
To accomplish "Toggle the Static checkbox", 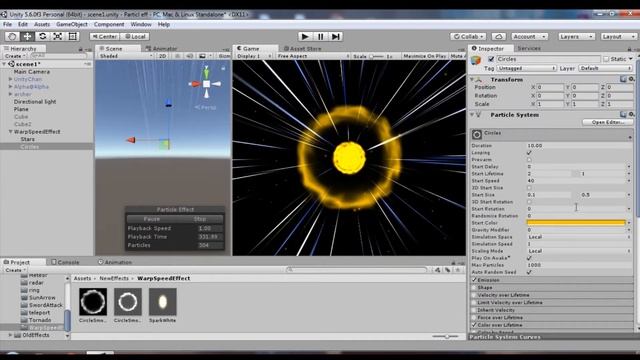I will point(606,59).
